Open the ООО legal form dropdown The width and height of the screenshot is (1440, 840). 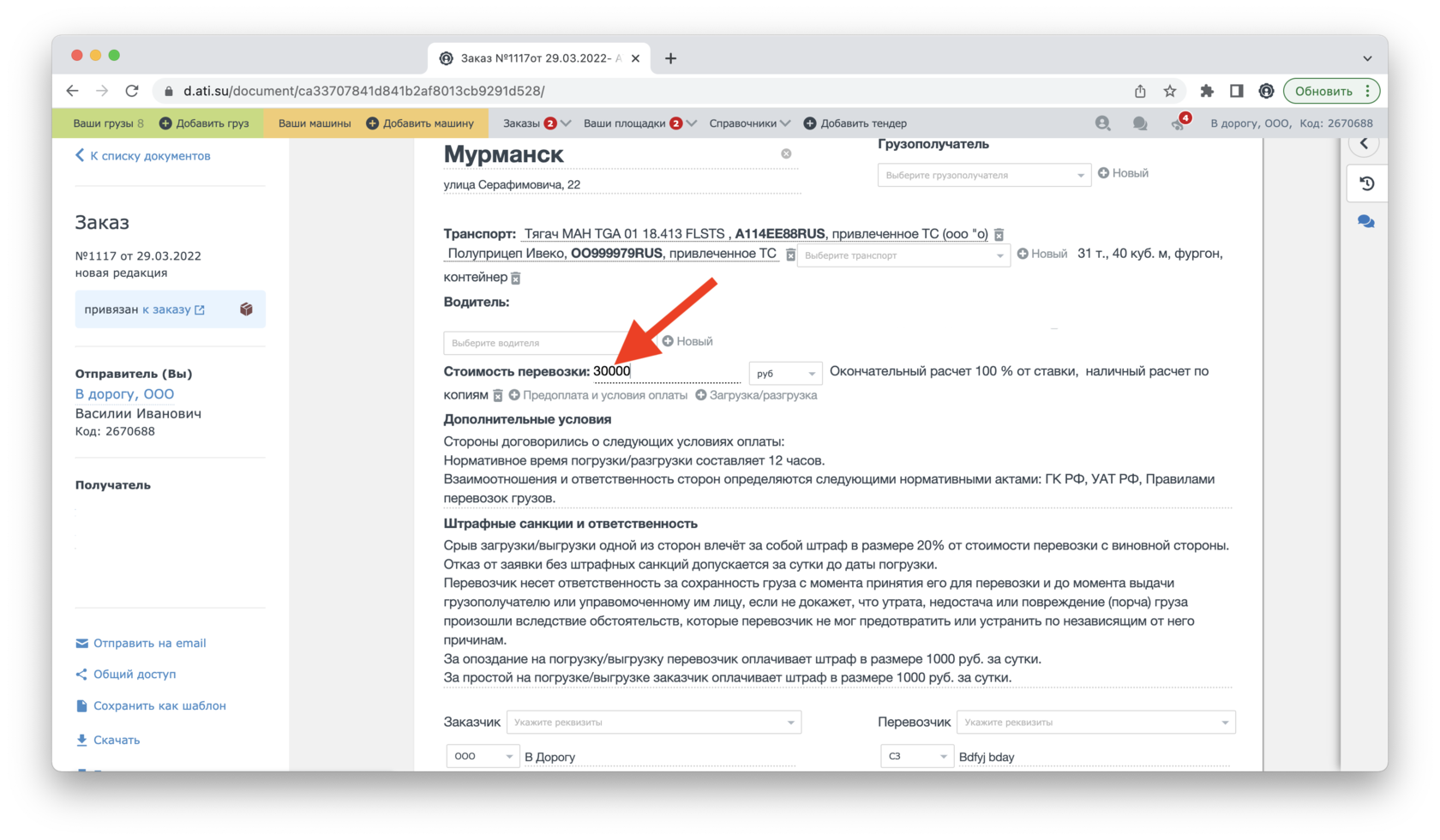(x=483, y=756)
